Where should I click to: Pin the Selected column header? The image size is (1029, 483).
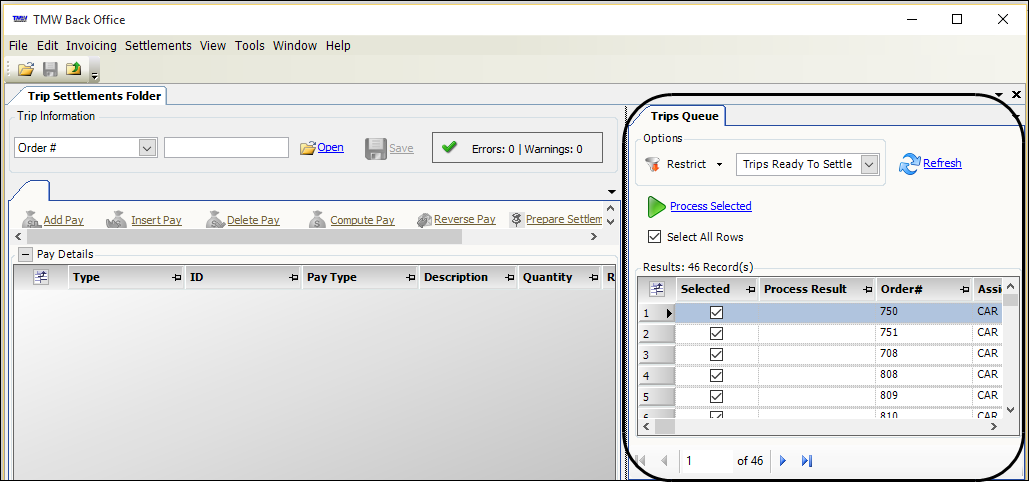(750, 290)
